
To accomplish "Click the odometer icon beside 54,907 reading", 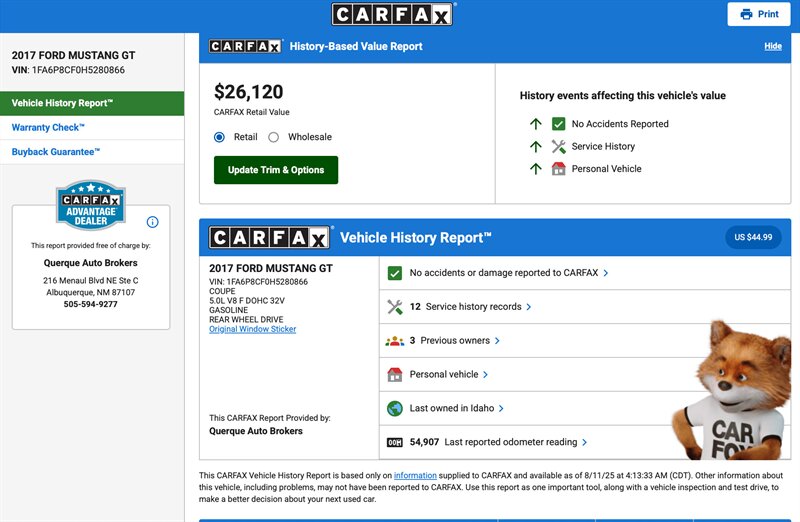I will coord(394,442).
